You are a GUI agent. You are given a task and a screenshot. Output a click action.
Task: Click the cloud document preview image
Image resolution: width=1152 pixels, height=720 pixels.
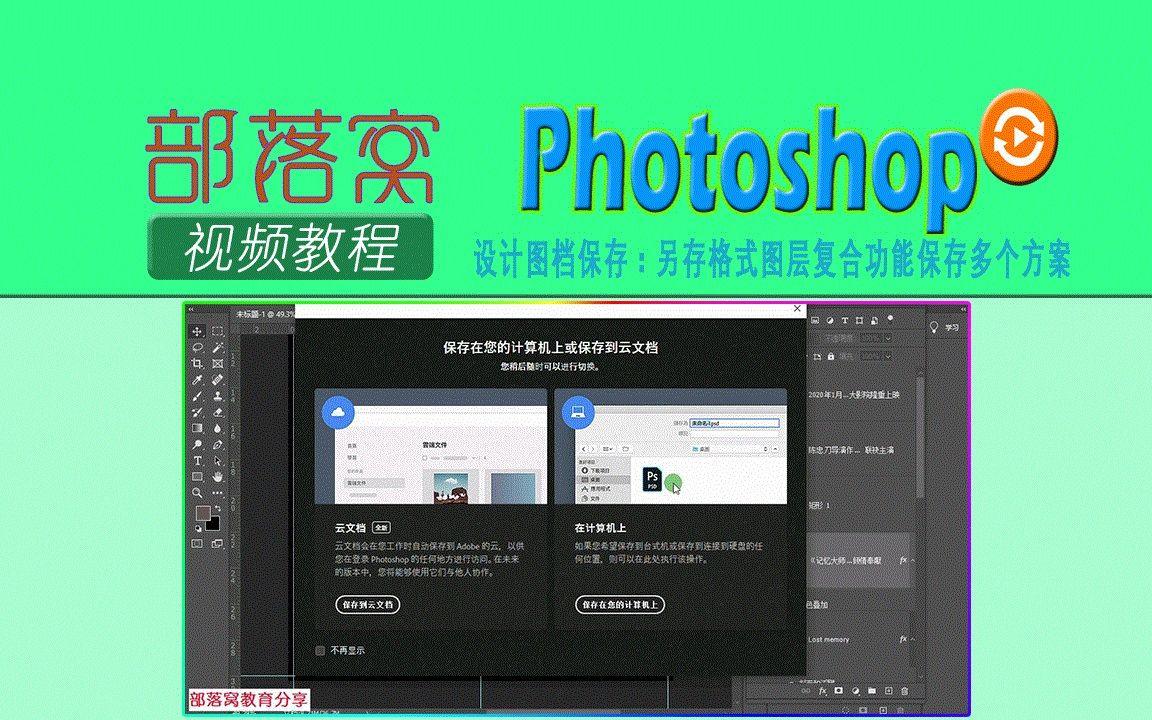pyautogui.click(x=431, y=447)
